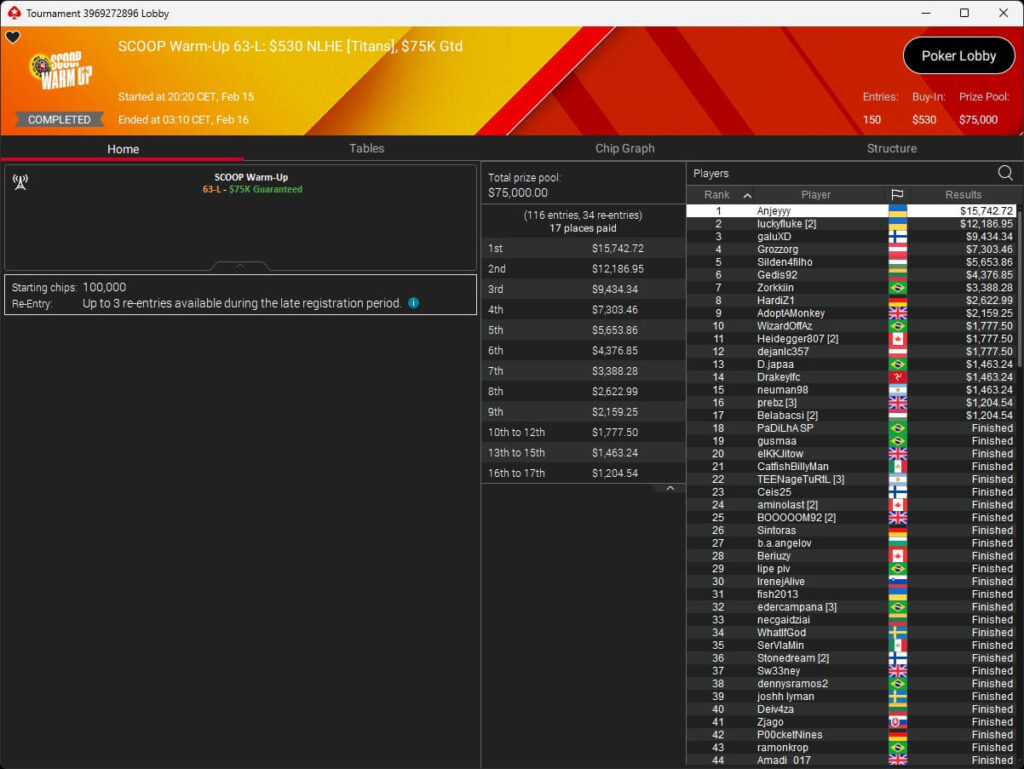Click the PokerStars logo in title bar

pyautogui.click(x=12, y=13)
